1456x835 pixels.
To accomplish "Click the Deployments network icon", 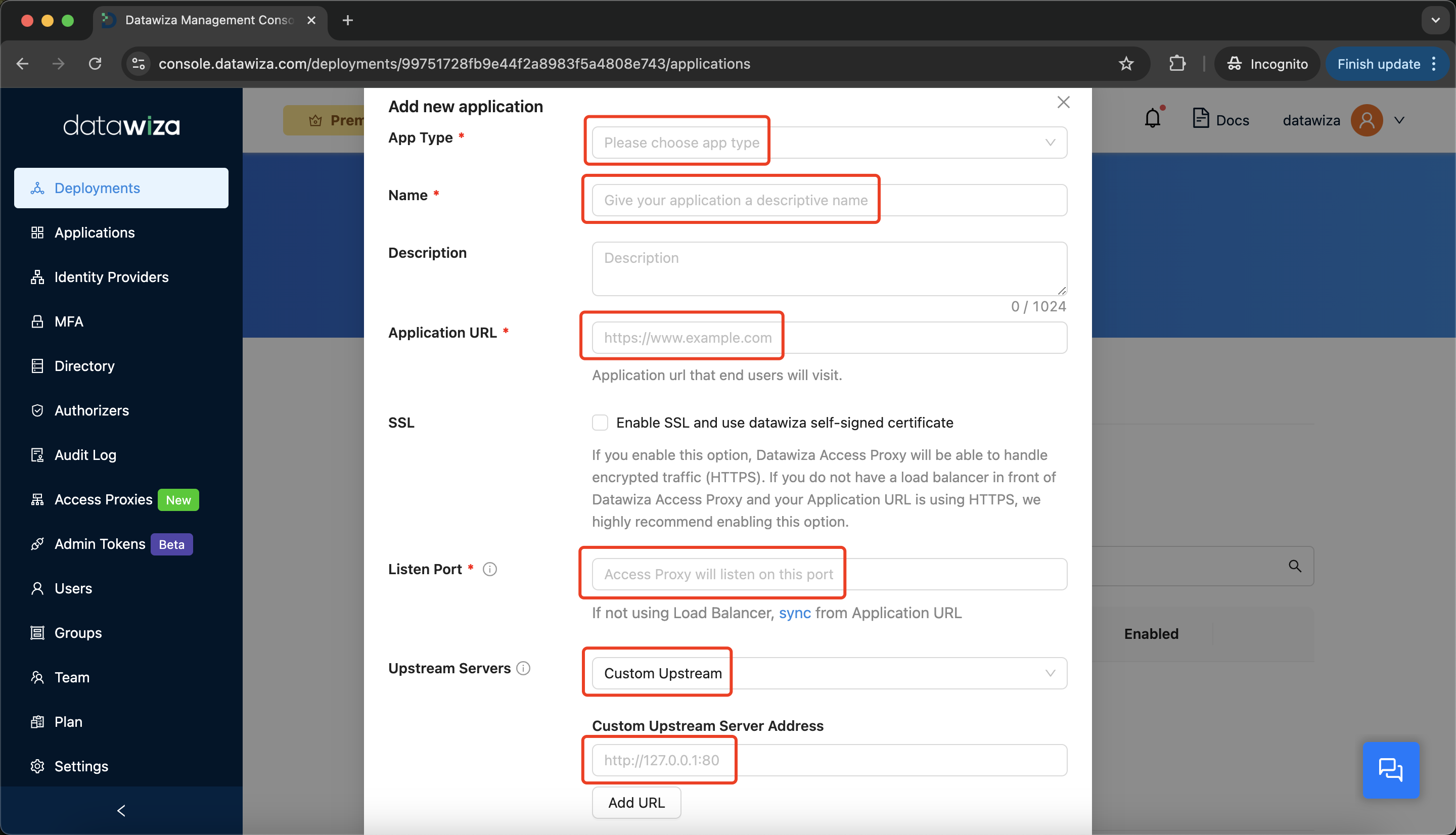I will [37, 188].
